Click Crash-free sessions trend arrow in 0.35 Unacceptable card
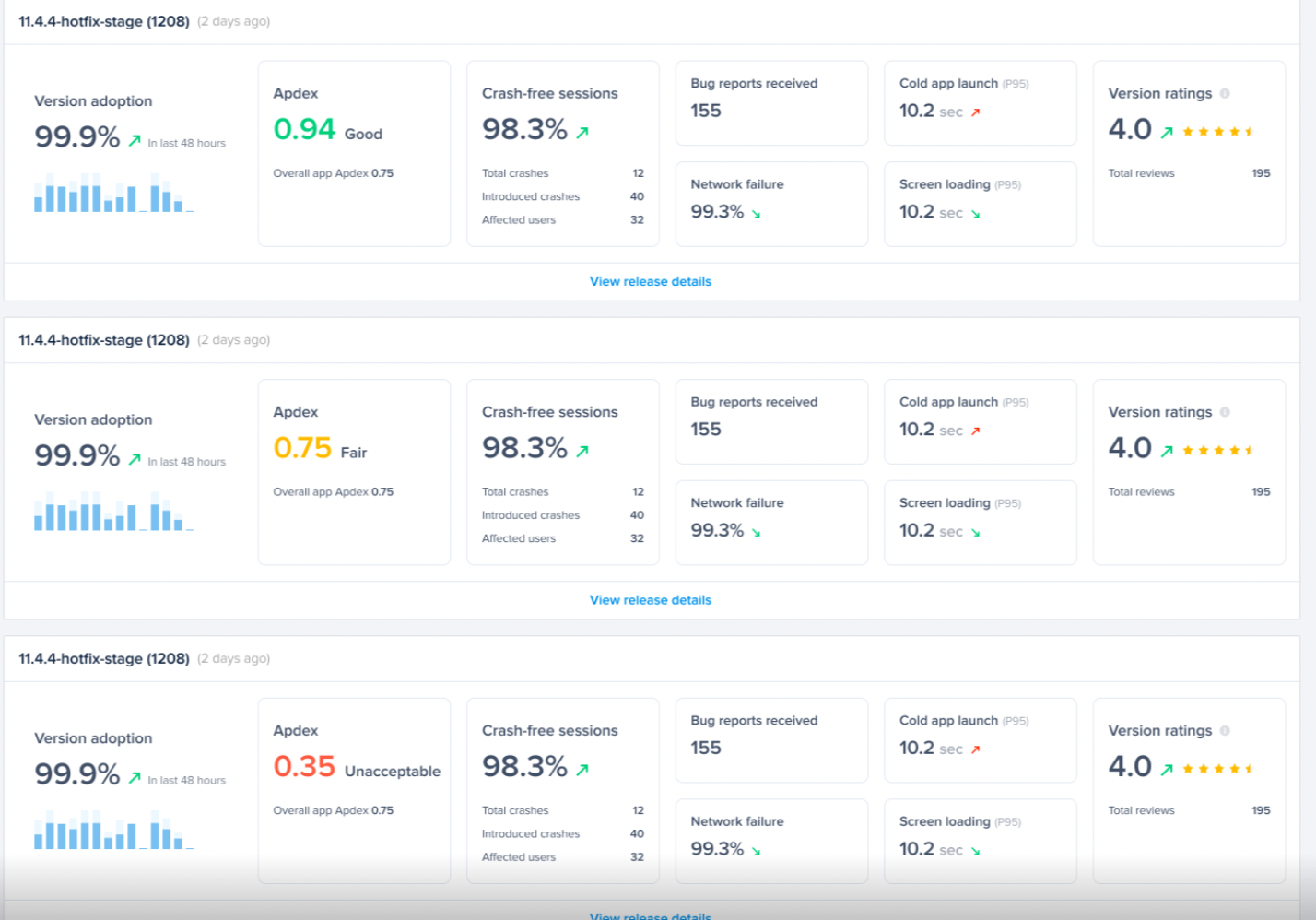Screen dimensions: 1316x920 click(x=582, y=770)
